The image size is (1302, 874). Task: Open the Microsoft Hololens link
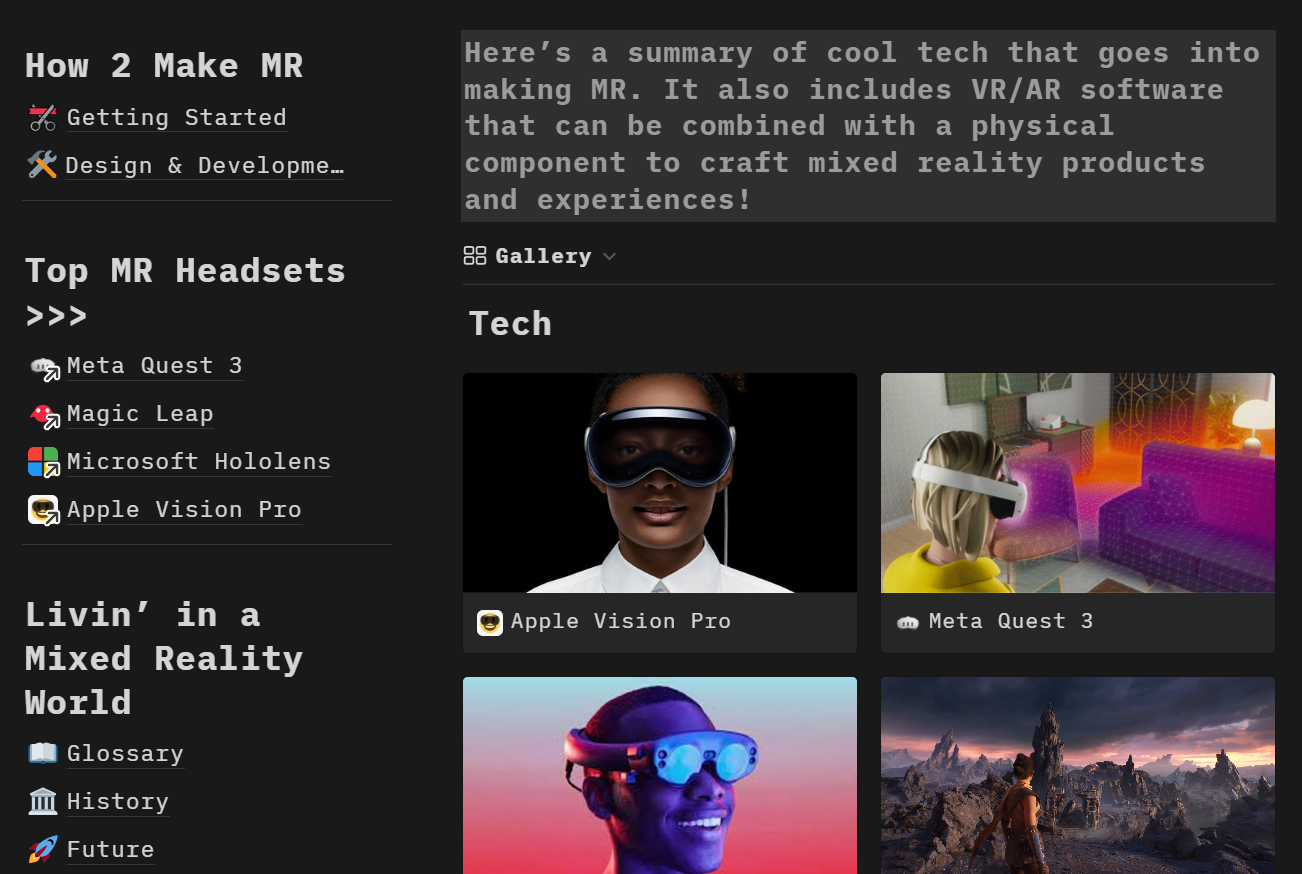199,462
